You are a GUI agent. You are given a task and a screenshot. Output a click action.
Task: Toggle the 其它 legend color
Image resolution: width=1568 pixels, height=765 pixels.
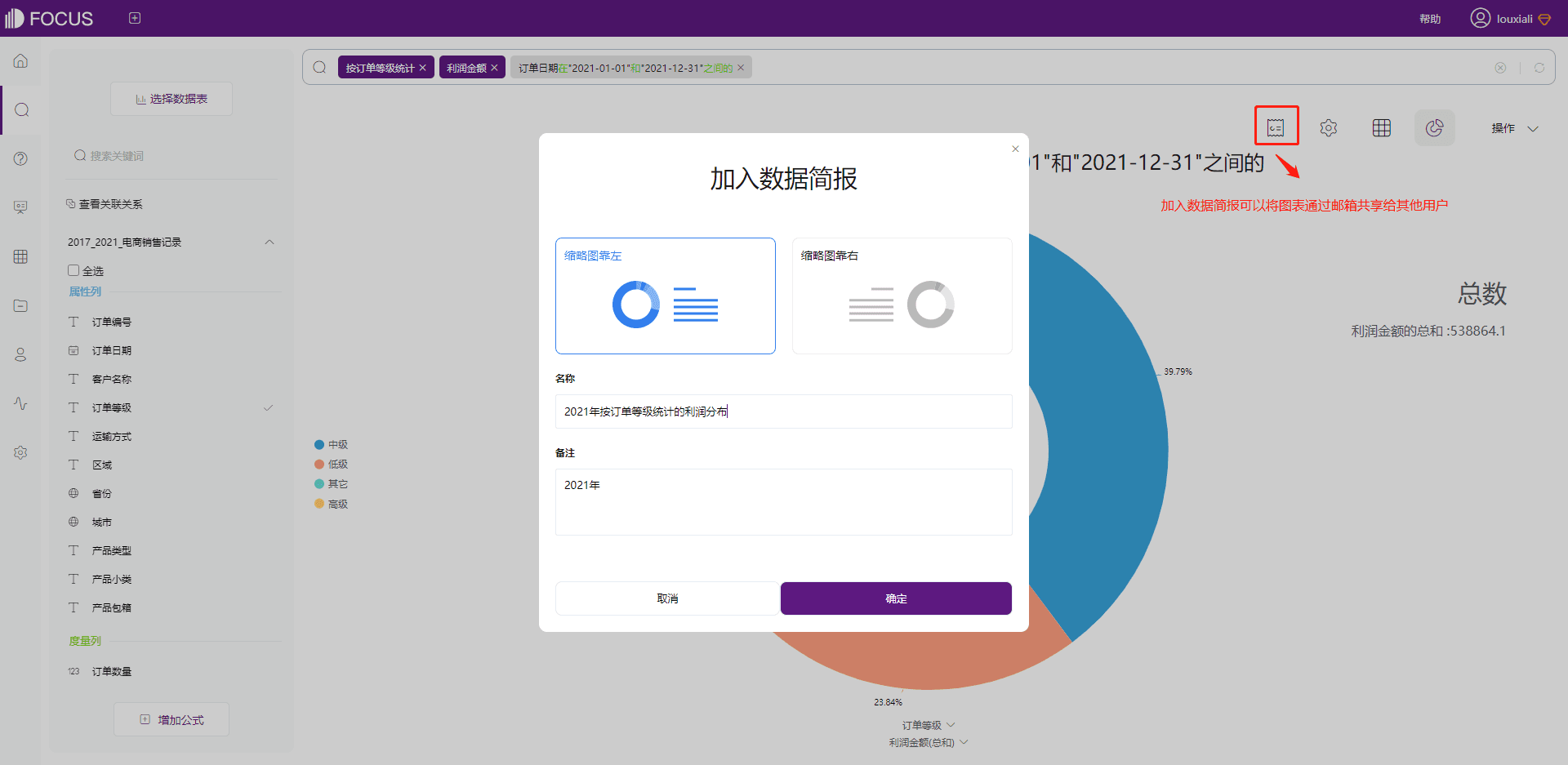pos(319,484)
